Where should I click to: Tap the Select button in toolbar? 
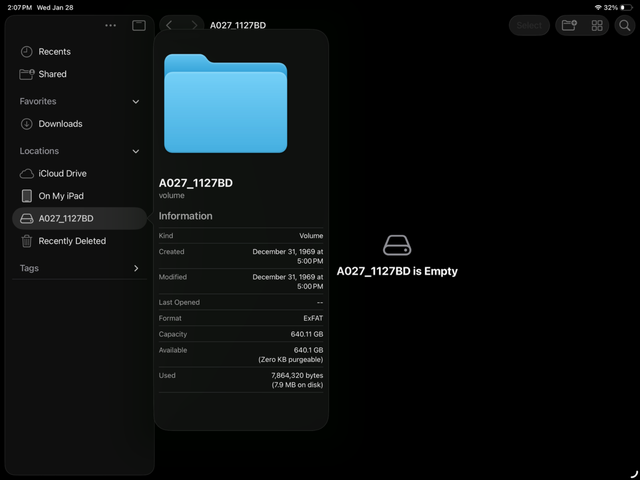point(529,25)
